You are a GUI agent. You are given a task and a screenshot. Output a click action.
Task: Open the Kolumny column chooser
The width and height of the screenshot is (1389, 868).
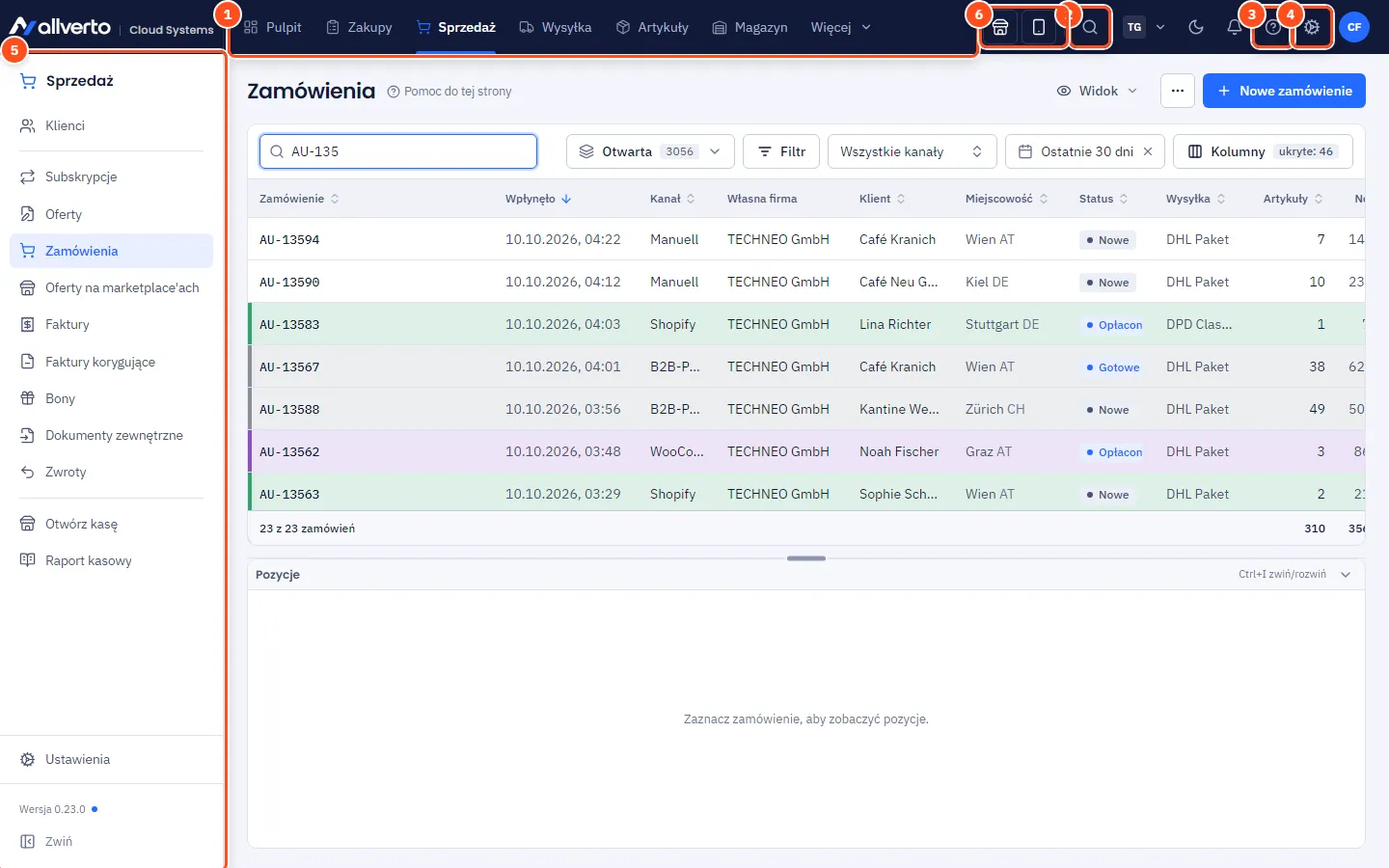(x=1263, y=151)
